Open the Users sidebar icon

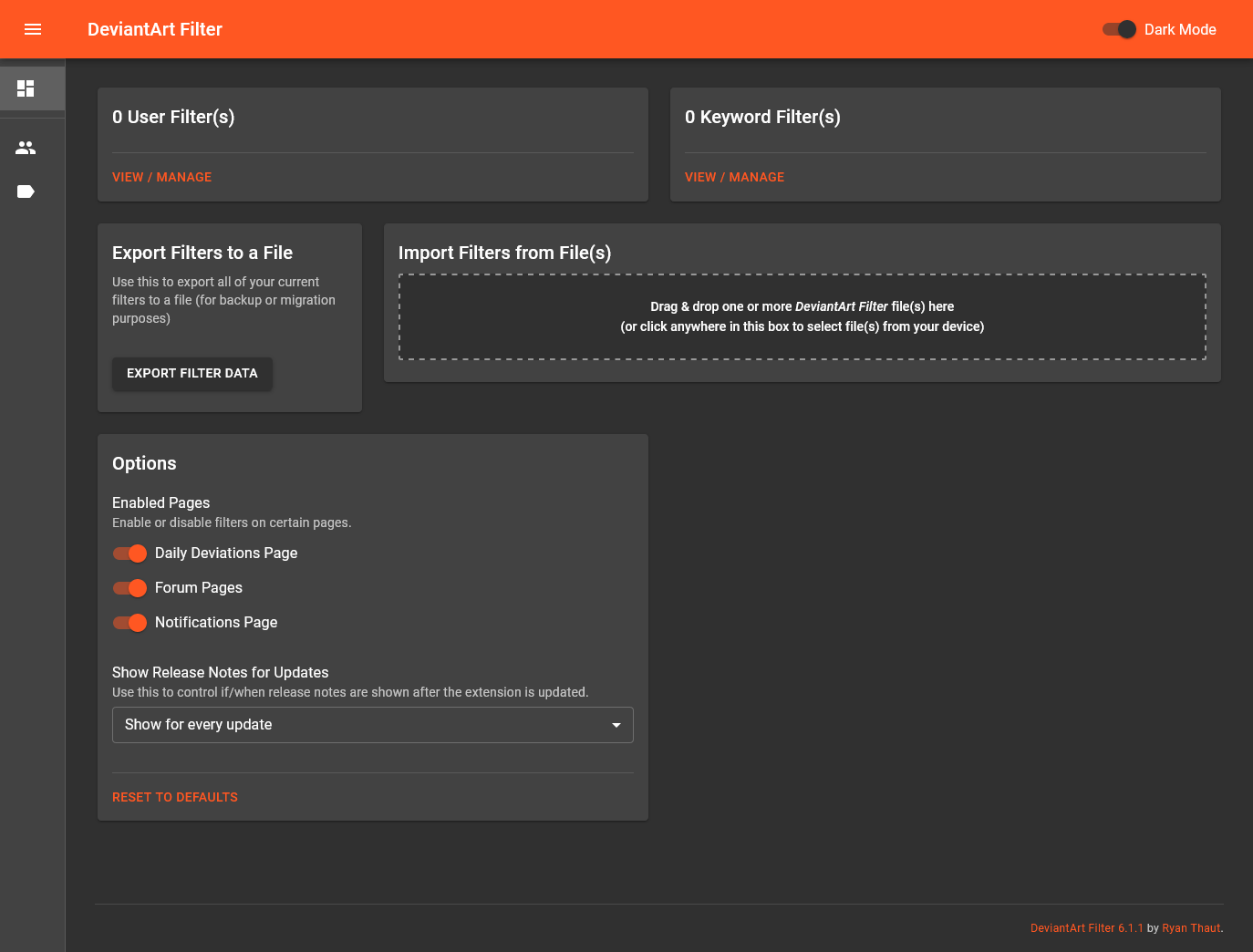tap(26, 148)
